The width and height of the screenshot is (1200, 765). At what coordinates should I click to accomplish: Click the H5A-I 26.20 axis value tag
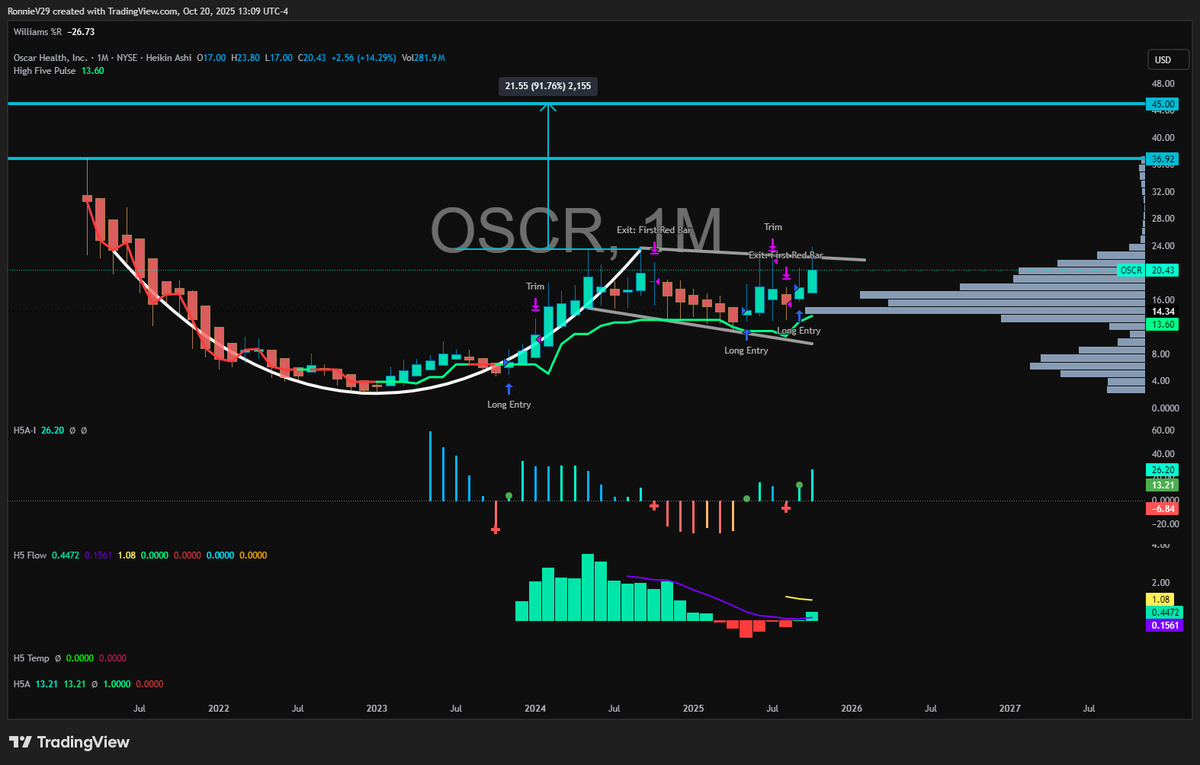click(x=1163, y=468)
